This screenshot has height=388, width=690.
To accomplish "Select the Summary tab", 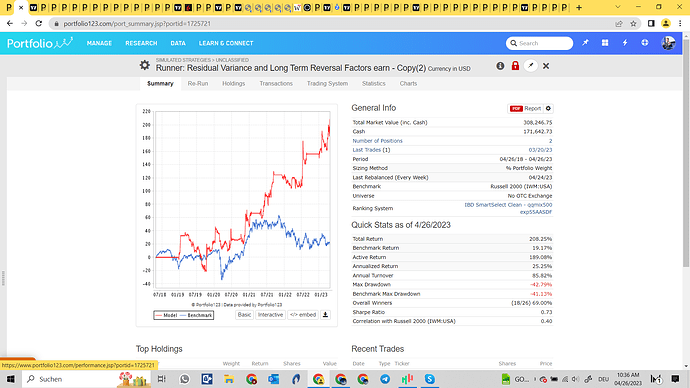I will point(160,84).
